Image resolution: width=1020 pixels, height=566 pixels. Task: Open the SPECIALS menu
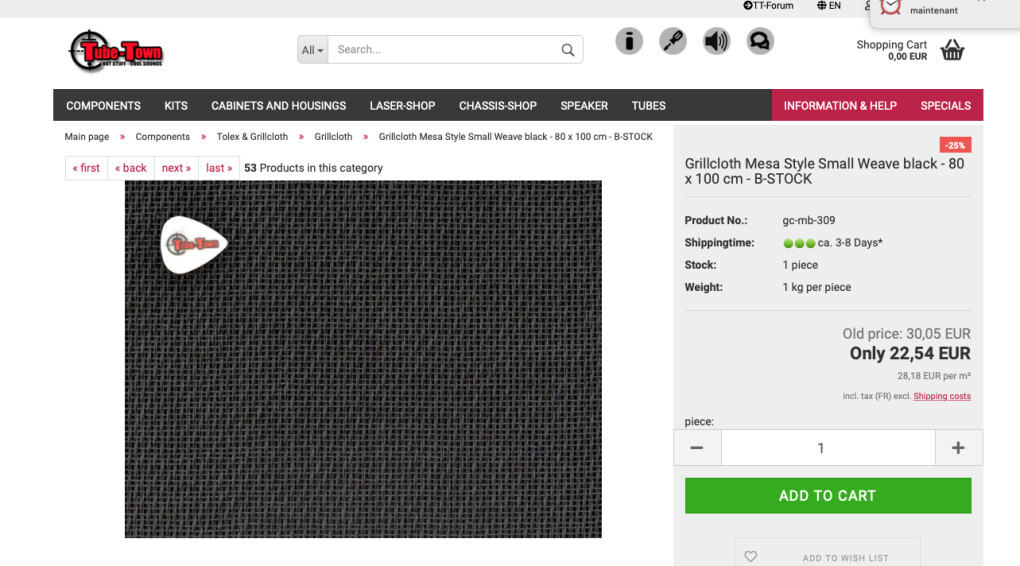(x=945, y=105)
